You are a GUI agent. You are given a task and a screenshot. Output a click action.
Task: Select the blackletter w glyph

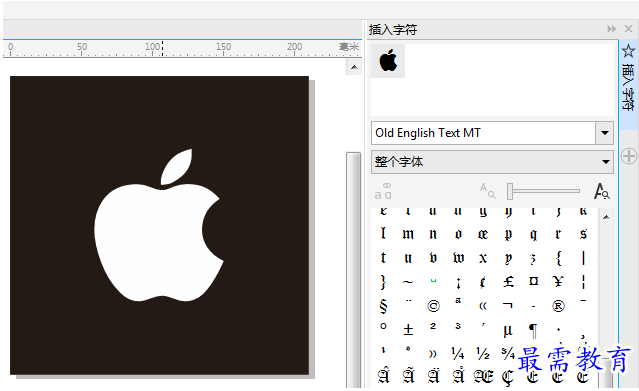coord(458,258)
